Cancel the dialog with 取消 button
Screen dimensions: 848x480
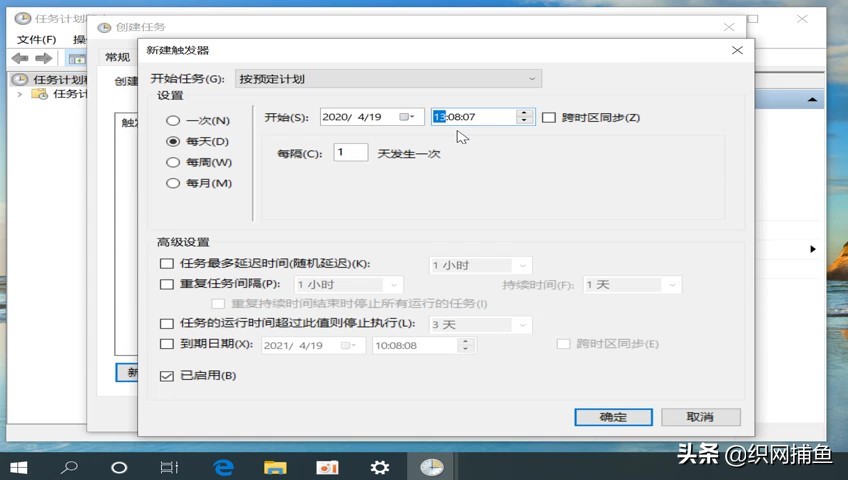(700, 417)
